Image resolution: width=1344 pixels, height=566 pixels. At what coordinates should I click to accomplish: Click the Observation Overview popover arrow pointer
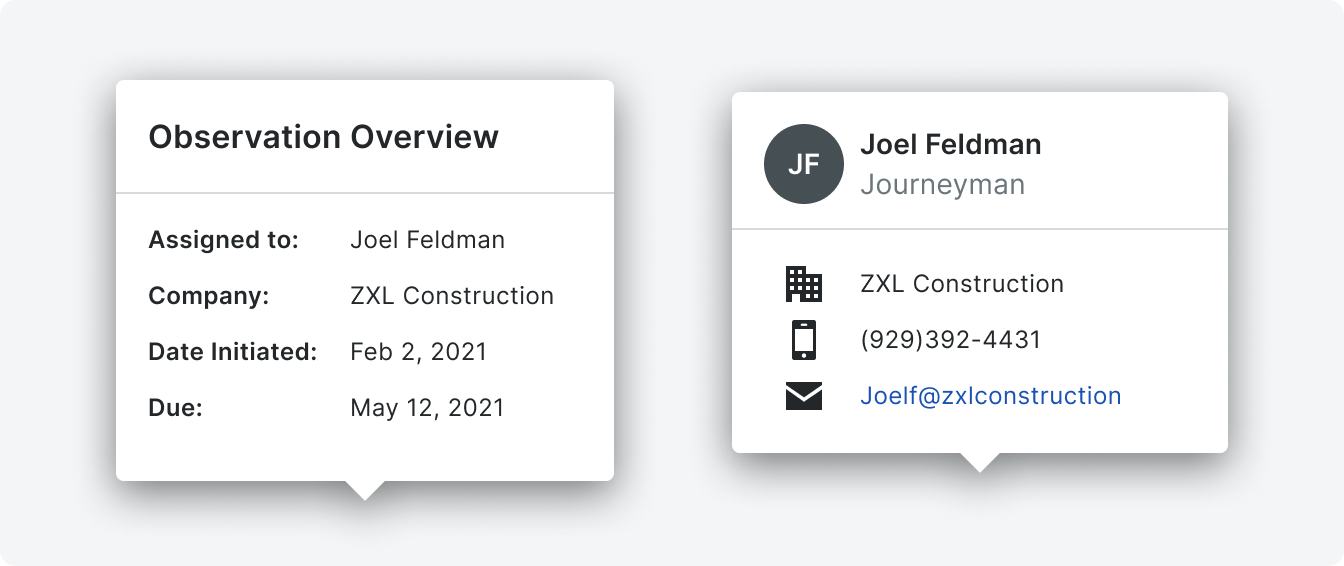pos(365,489)
